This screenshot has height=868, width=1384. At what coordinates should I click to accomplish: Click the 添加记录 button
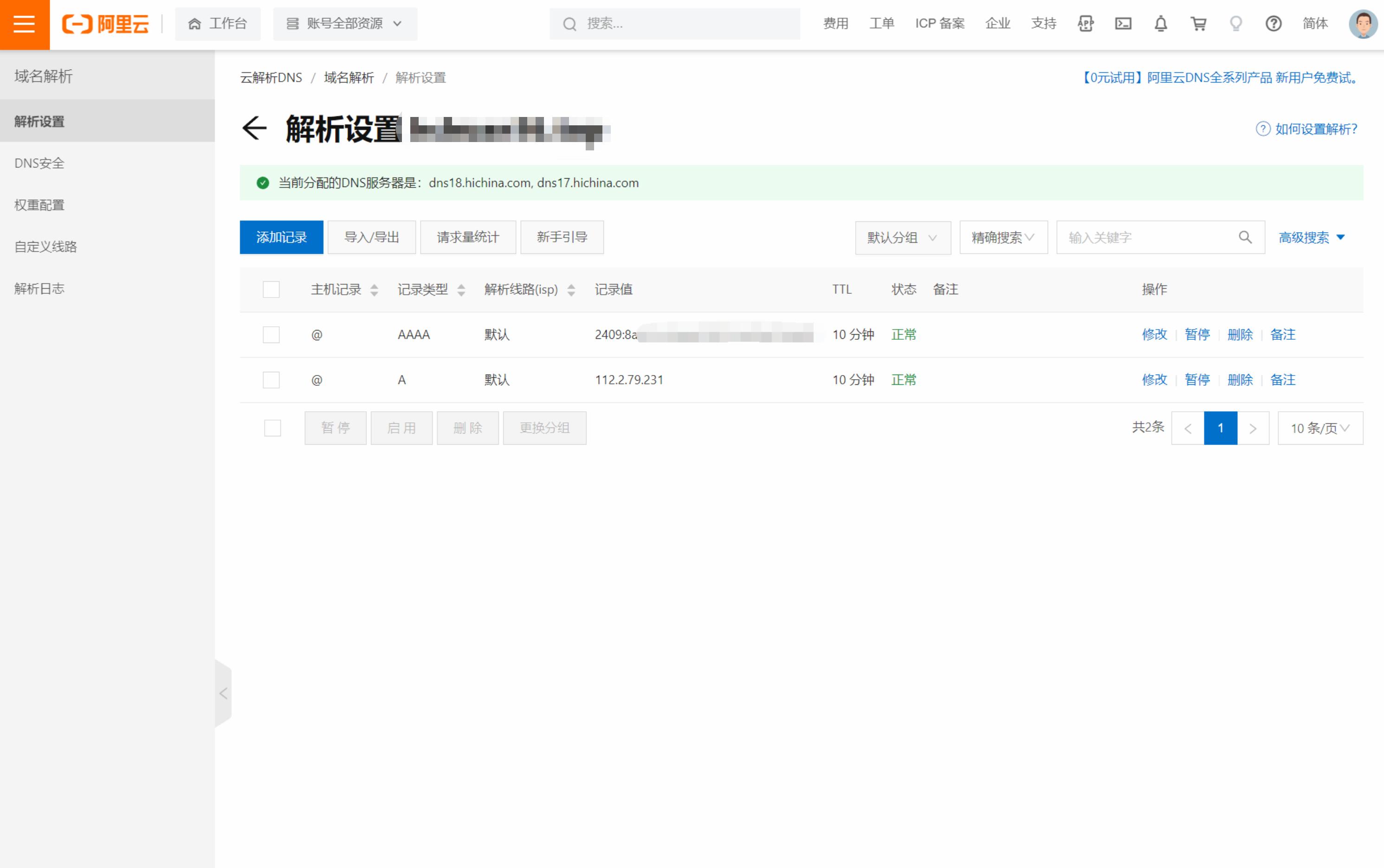pyautogui.click(x=281, y=237)
